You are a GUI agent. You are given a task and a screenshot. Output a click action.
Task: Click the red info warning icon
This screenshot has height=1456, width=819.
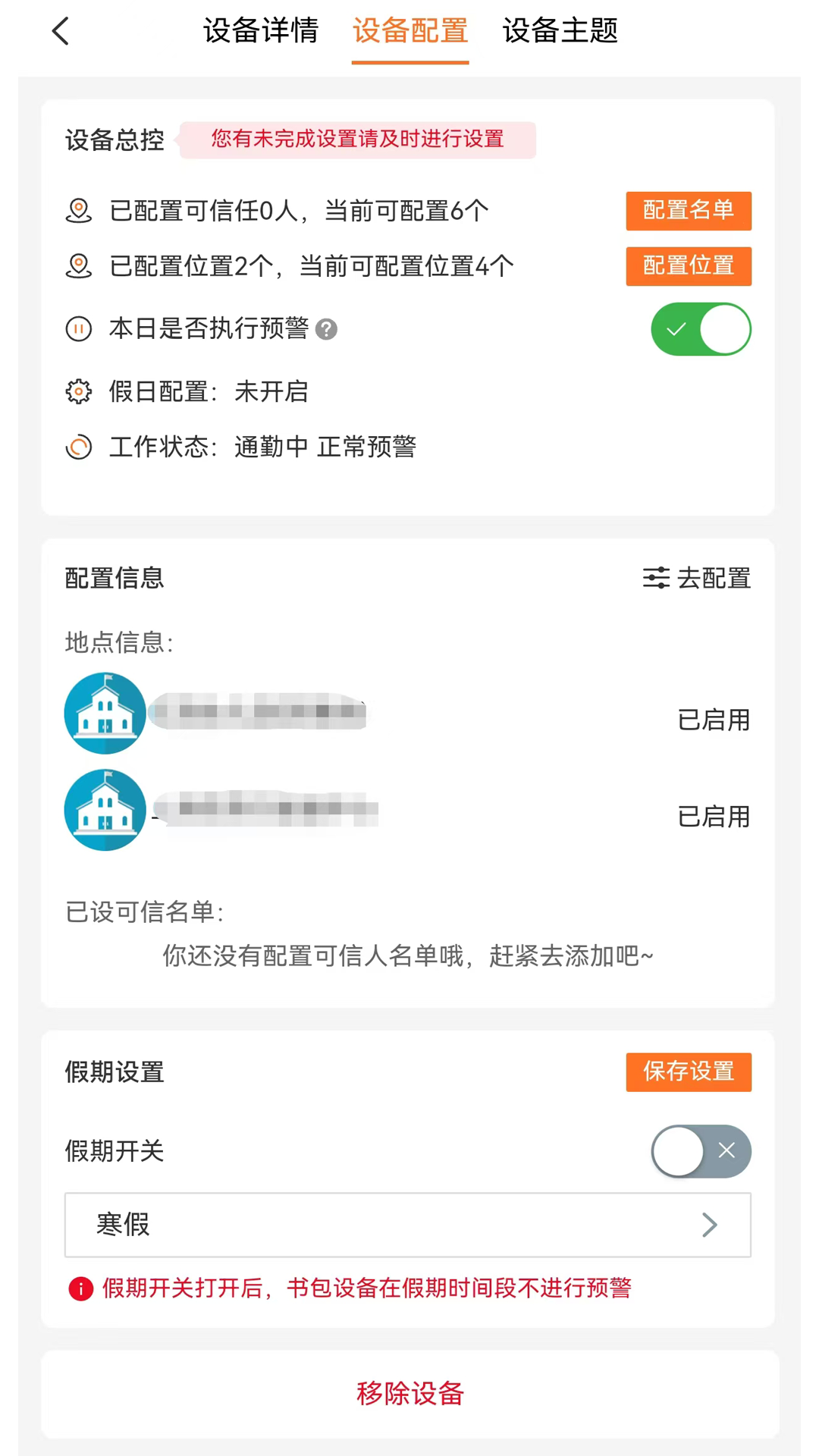click(x=81, y=1288)
